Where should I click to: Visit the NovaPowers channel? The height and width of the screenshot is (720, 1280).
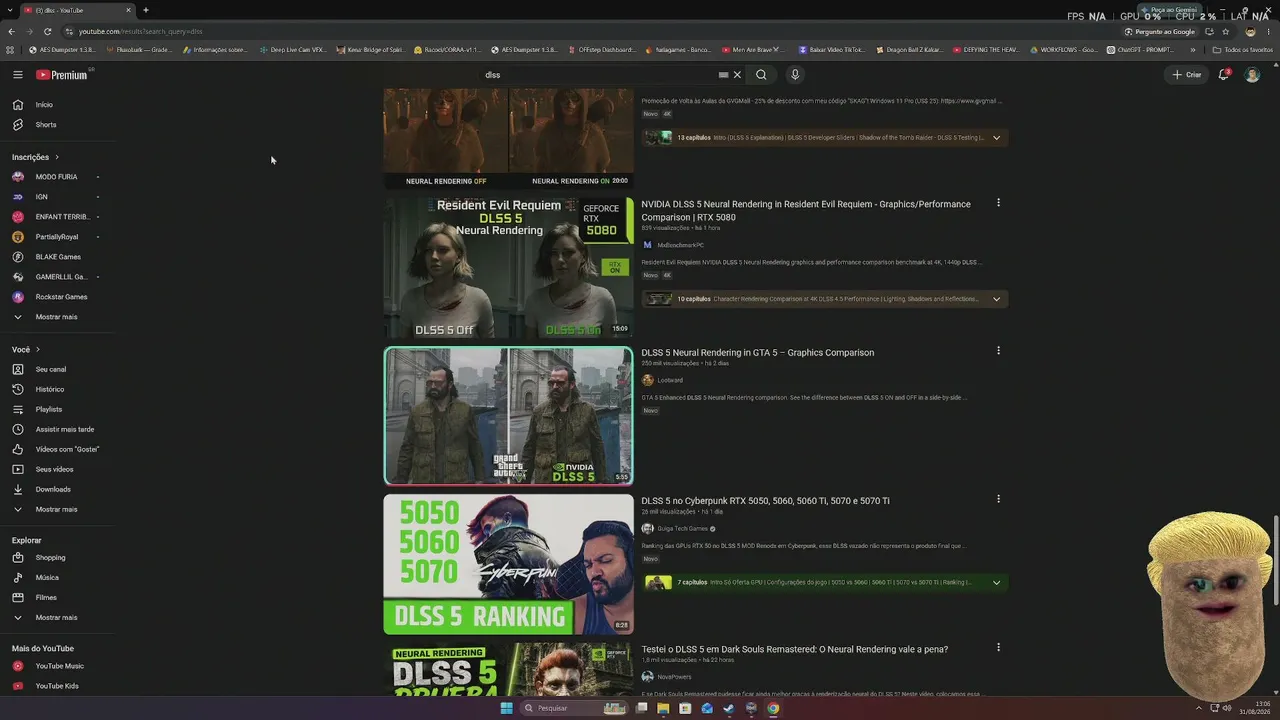tap(674, 677)
